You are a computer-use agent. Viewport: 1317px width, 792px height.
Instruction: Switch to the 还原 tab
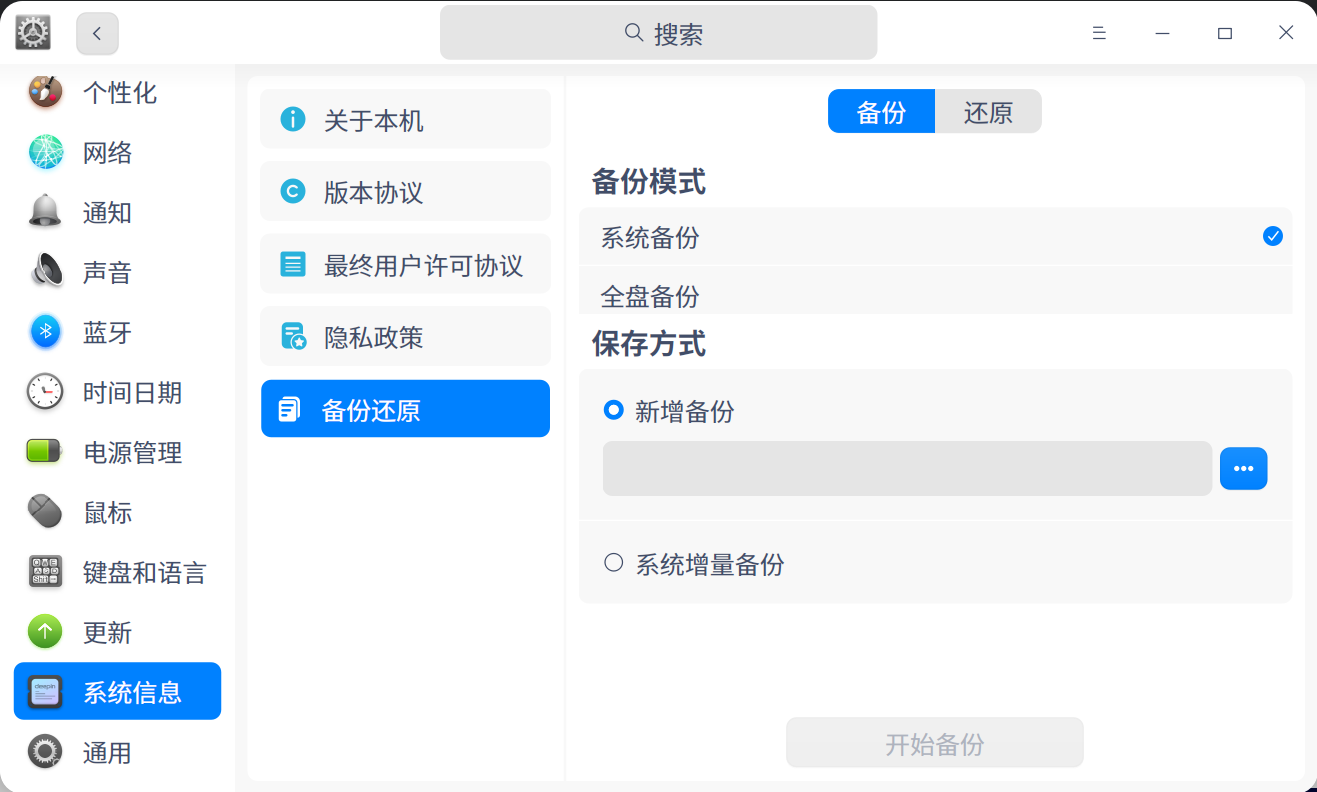click(988, 112)
